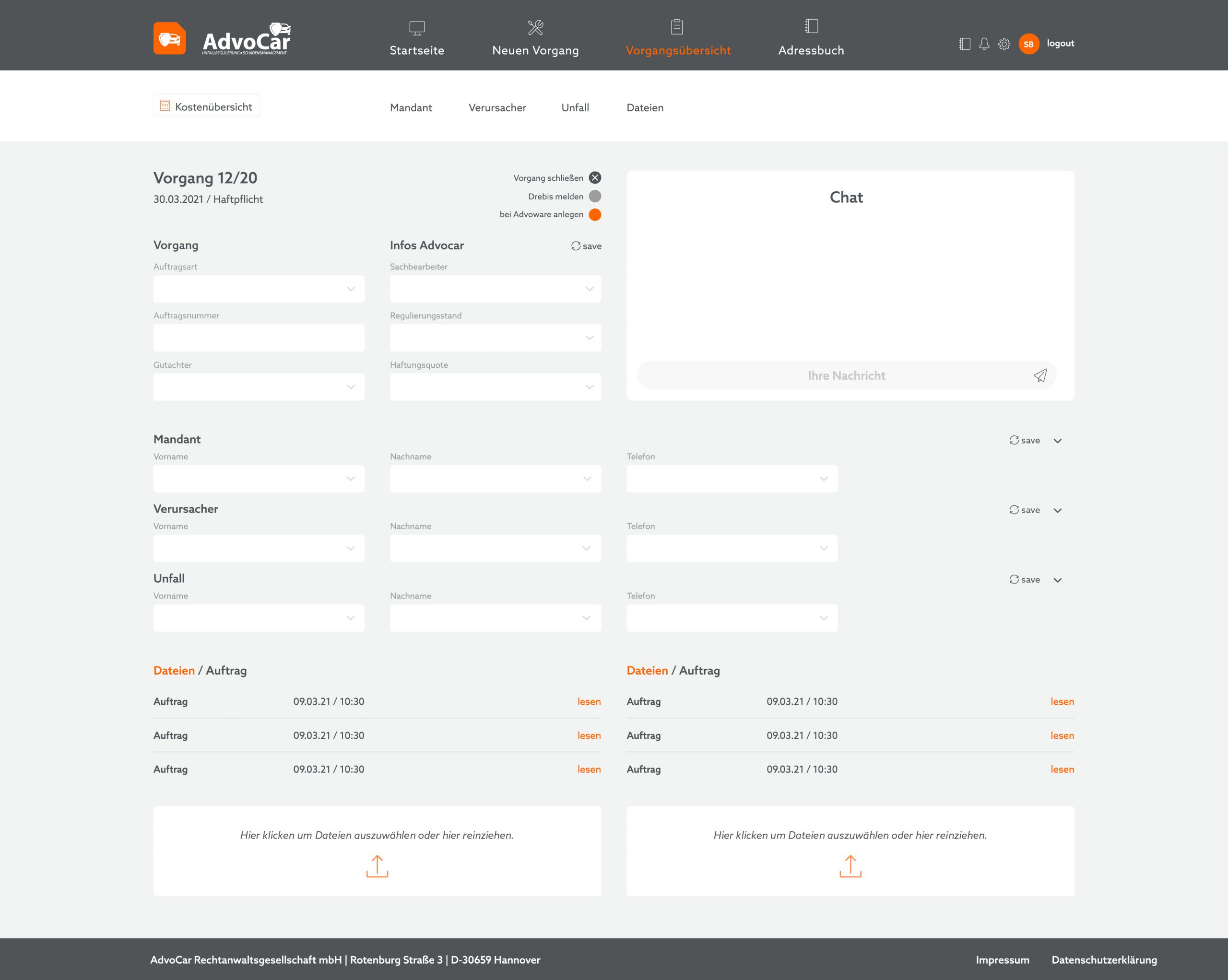1228x980 pixels.
Task: Click the Vorgang schließen X circle
Action: [x=595, y=178]
